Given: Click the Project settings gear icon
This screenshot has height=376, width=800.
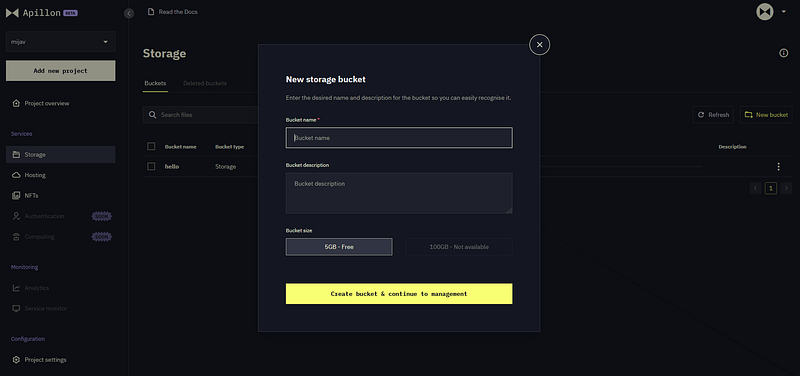Looking at the screenshot, I should click(16, 360).
